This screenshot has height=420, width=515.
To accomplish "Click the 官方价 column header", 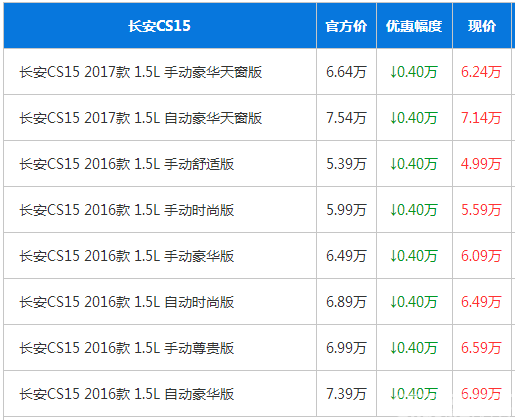I will point(346,26).
